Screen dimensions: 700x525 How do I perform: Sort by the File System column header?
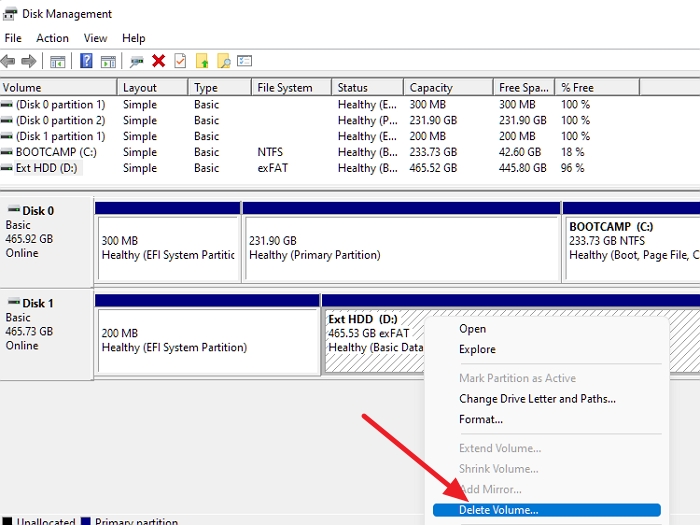(x=292, y=88)
